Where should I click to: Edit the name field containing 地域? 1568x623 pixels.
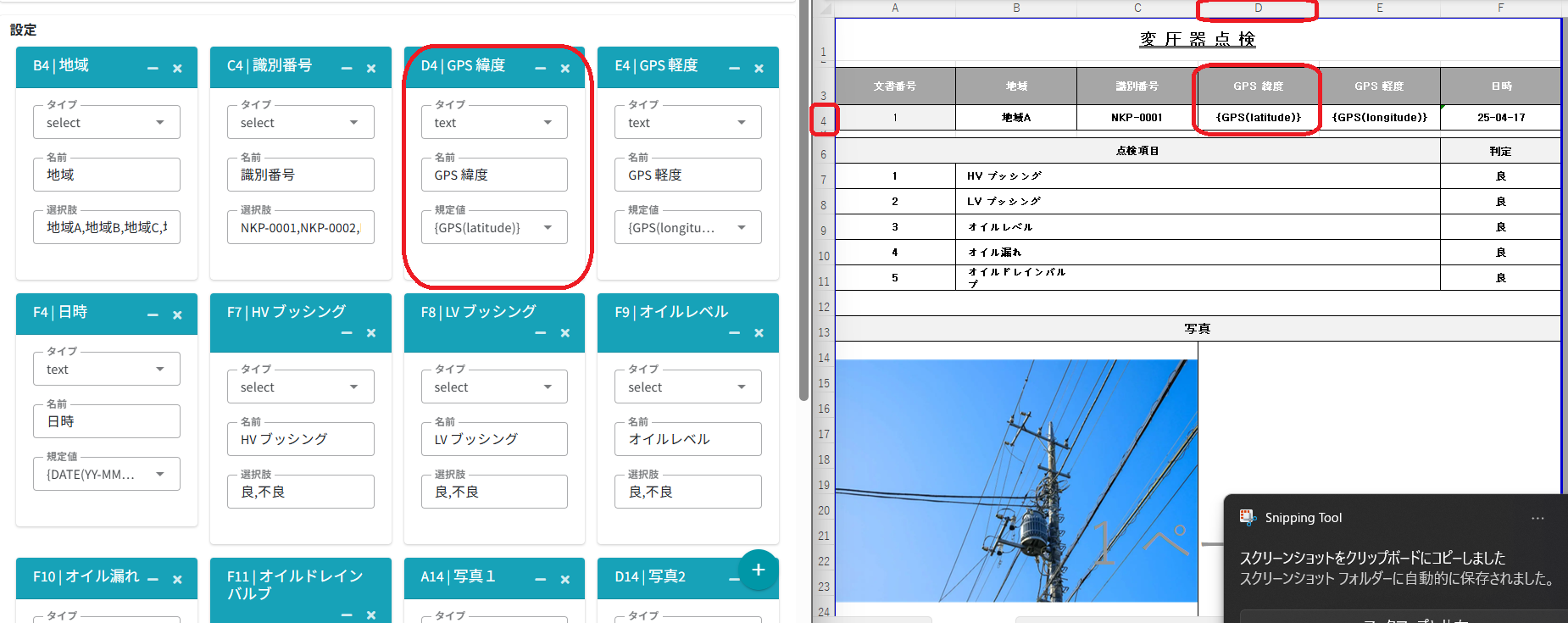coord(107,175)
